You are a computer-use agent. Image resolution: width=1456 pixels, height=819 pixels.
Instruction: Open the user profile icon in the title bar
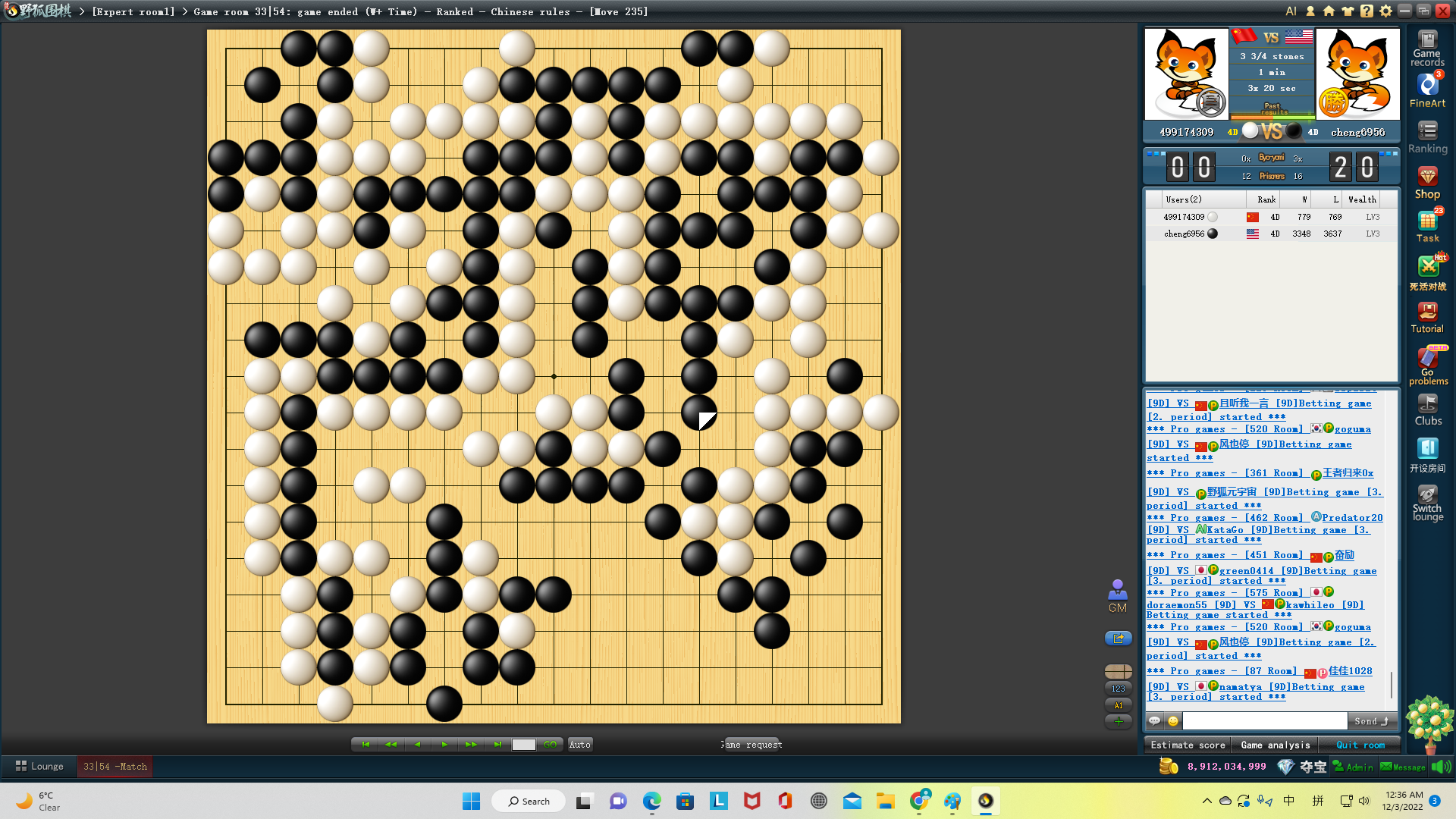pyautogui.click(x=1310, y=11)
